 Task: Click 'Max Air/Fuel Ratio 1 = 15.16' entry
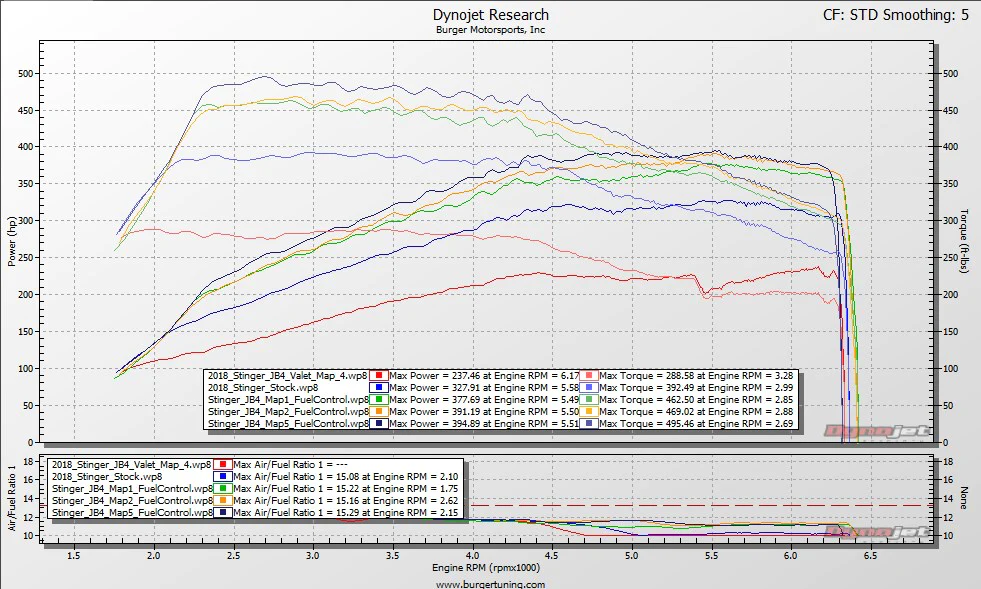point(345,500)
